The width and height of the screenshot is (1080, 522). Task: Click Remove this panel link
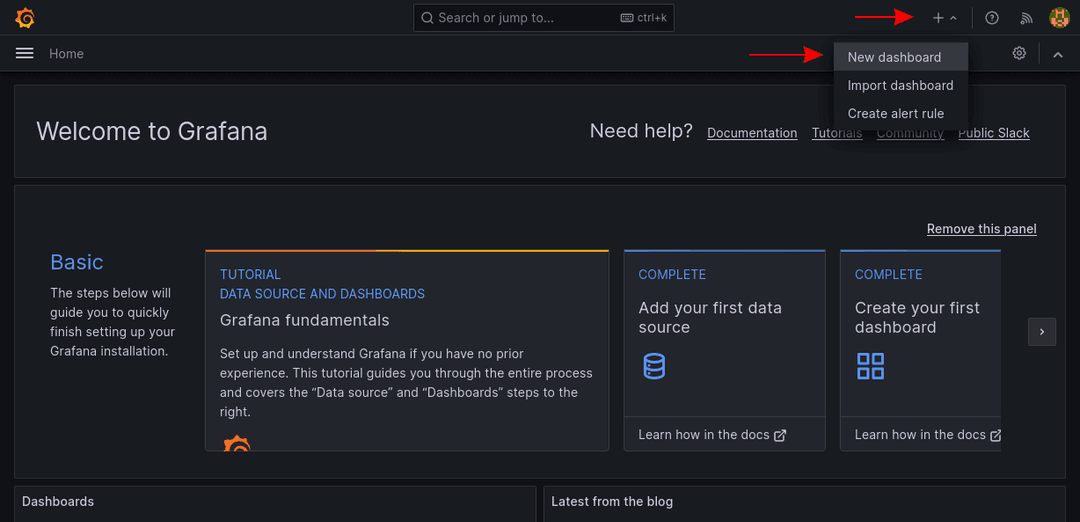(981, 229)
